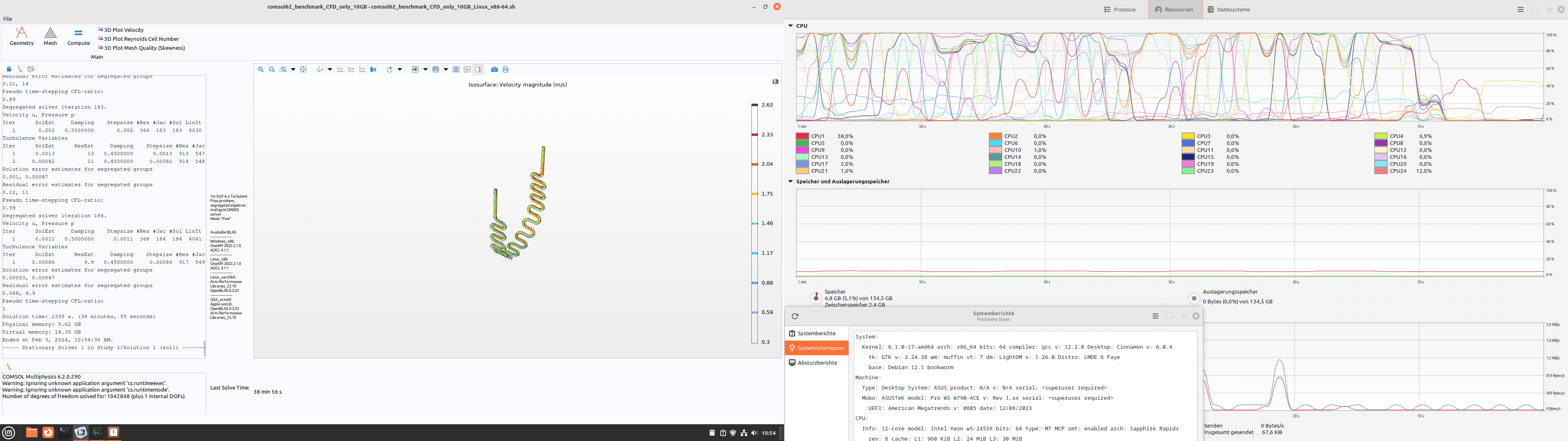The image size is (1568, 441).
Task: Open the File menu
Action: (7, 19)
